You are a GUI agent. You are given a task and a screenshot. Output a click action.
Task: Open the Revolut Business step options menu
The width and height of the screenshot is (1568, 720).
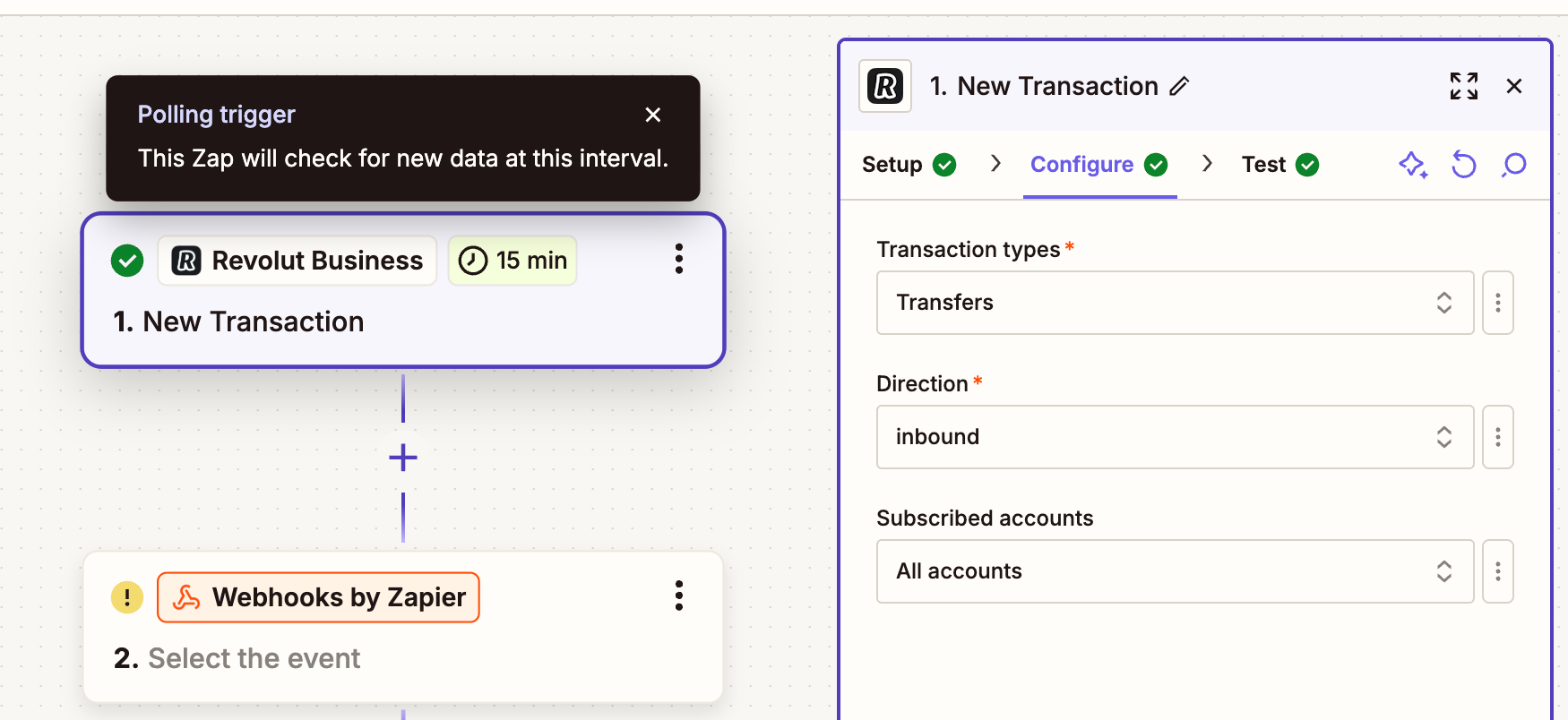pos(679,260)
